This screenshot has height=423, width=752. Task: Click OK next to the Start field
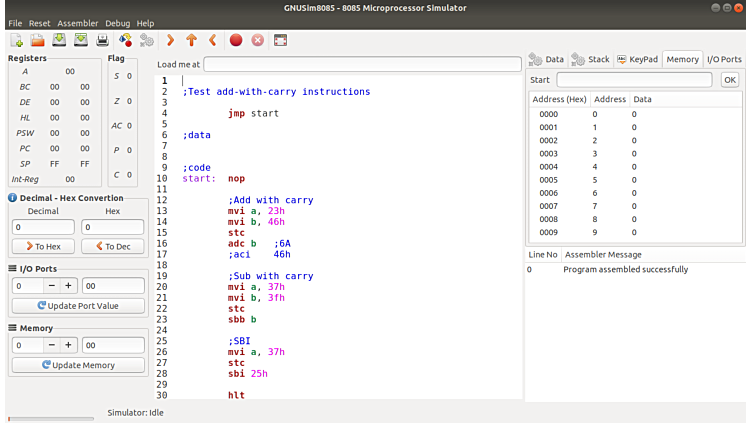pyautogui.click(x=729, y=80)
